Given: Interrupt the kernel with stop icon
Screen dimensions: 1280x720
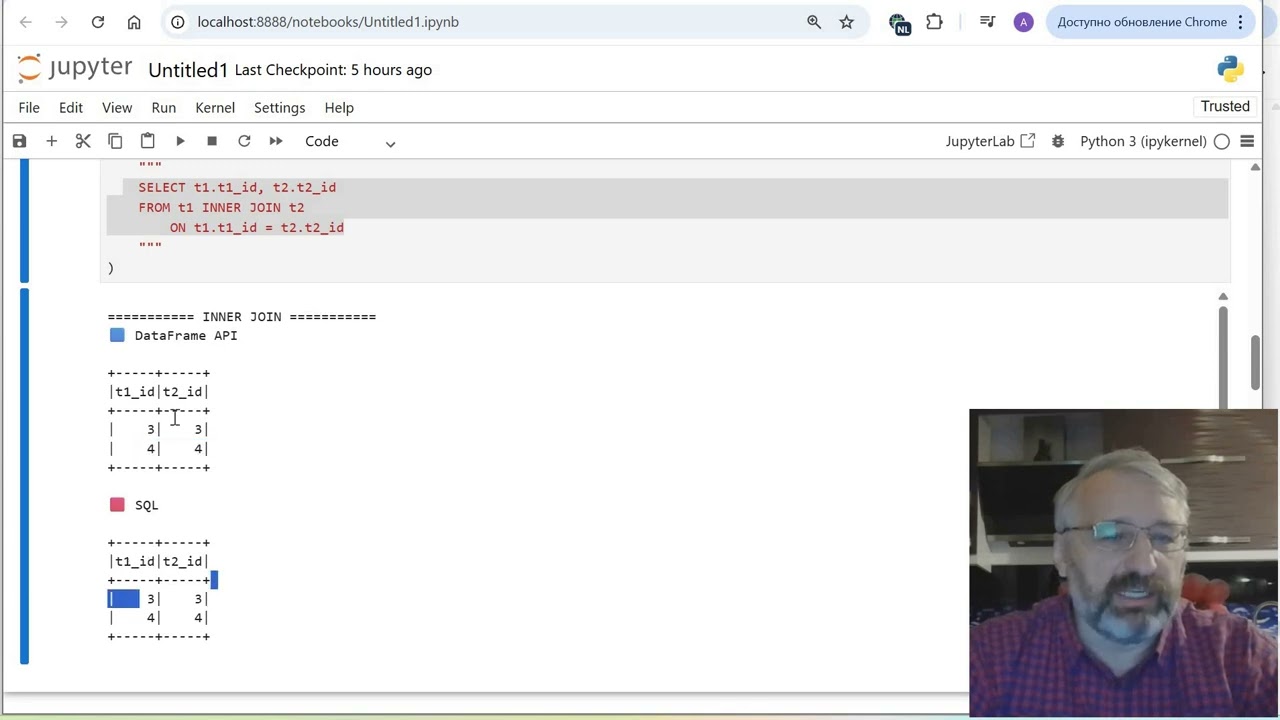Looking at the screenshot, I should 212,141.
